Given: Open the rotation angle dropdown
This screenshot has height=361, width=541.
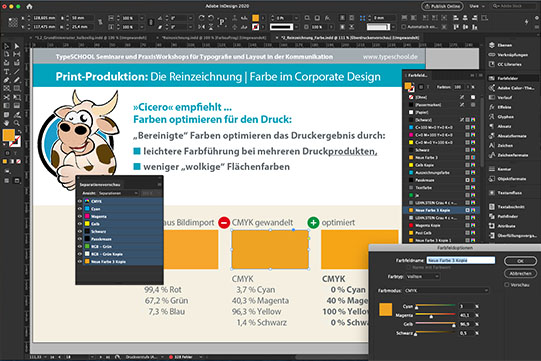Looking at the screenshot, I should point(190,18).
